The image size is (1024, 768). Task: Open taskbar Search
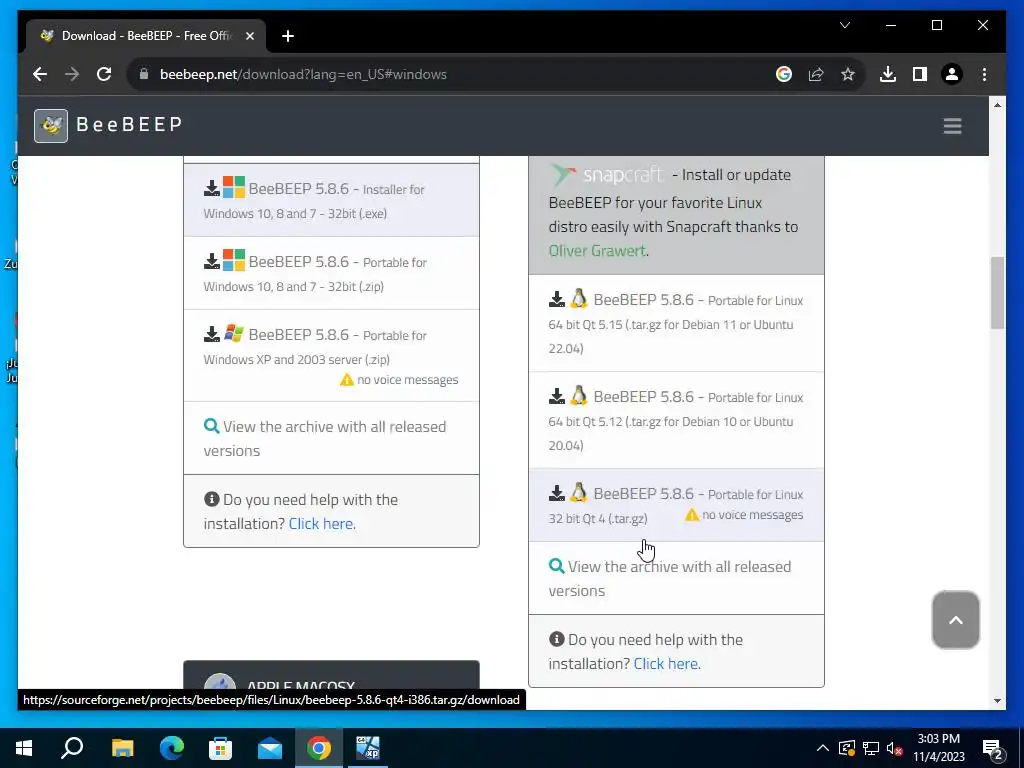click(x=72, y=748)
